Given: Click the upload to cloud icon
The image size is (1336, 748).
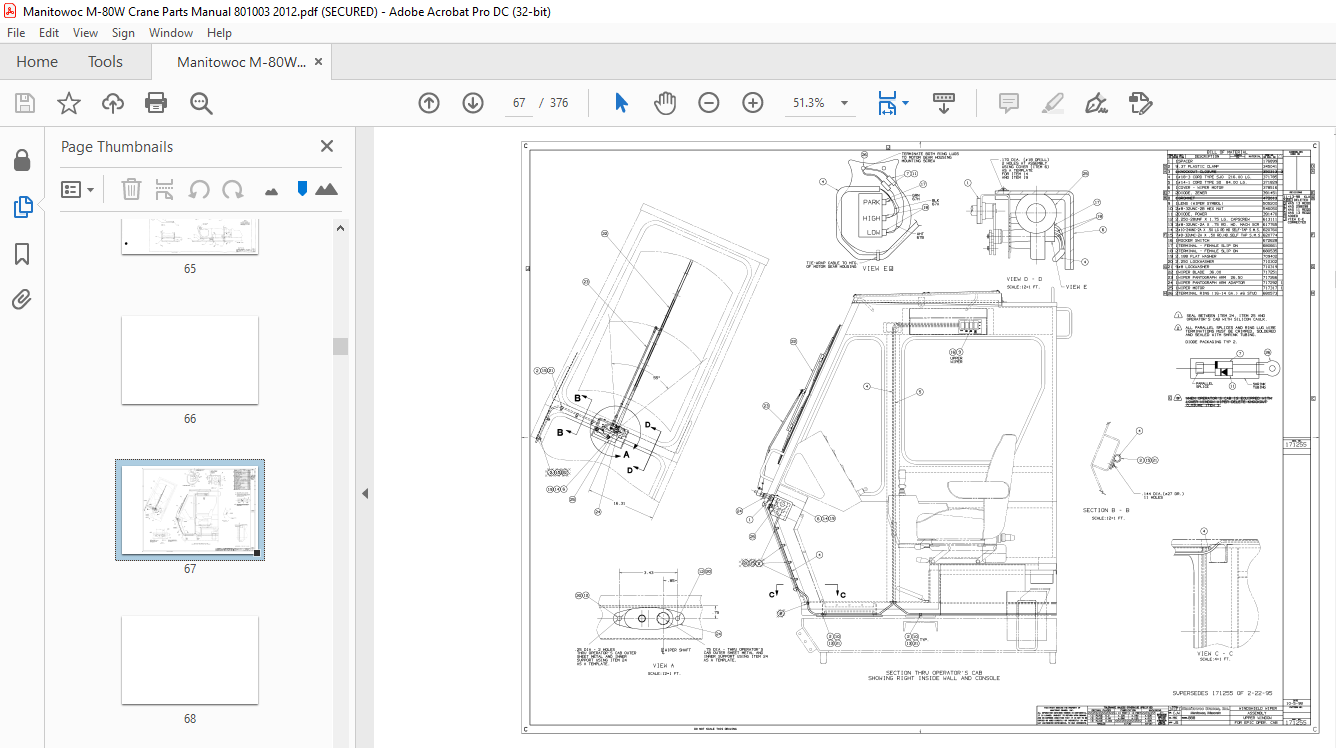Looking at the screenshot, I should click(x=113, y=103).
